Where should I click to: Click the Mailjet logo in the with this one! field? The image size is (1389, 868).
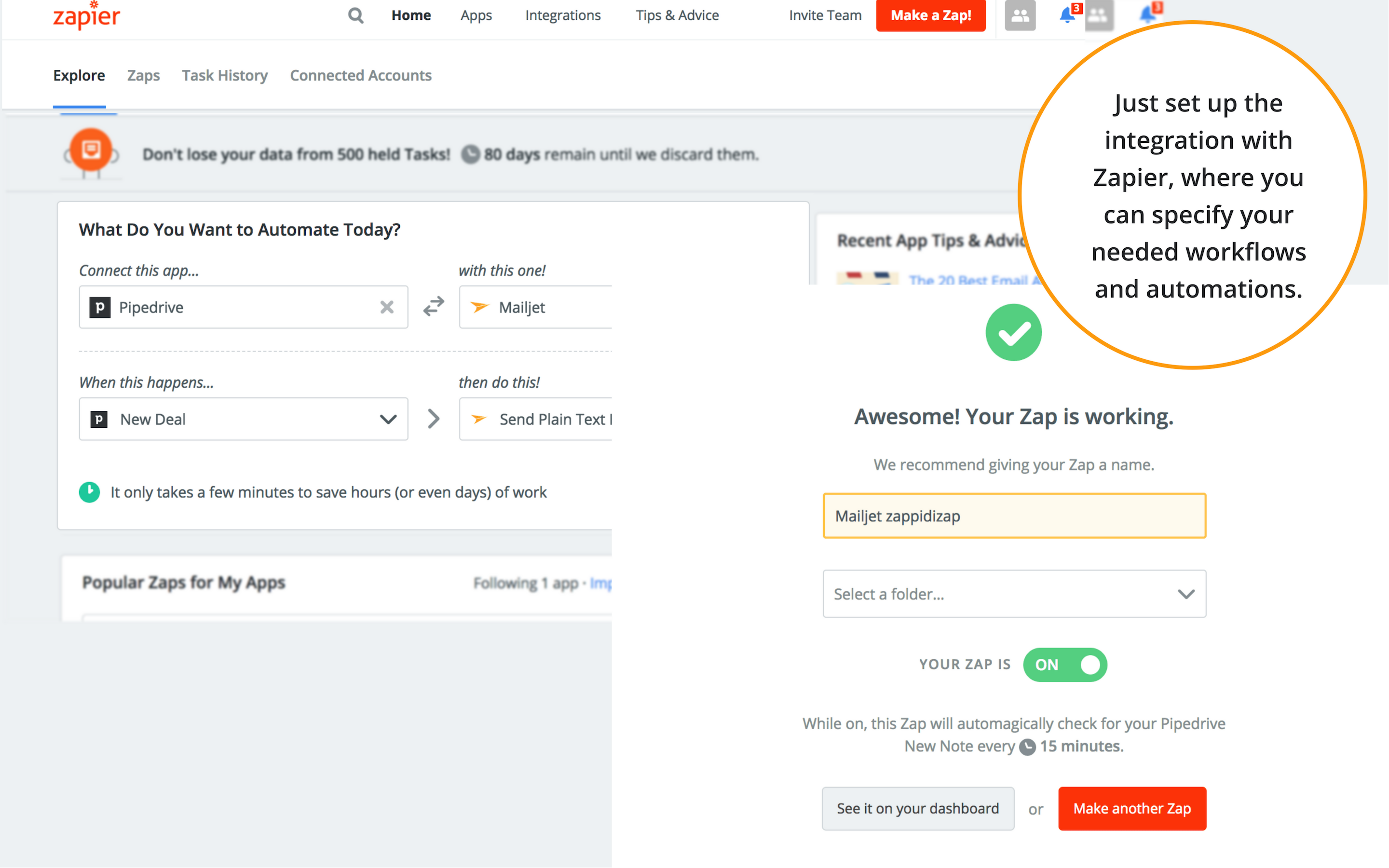point(480,307)
